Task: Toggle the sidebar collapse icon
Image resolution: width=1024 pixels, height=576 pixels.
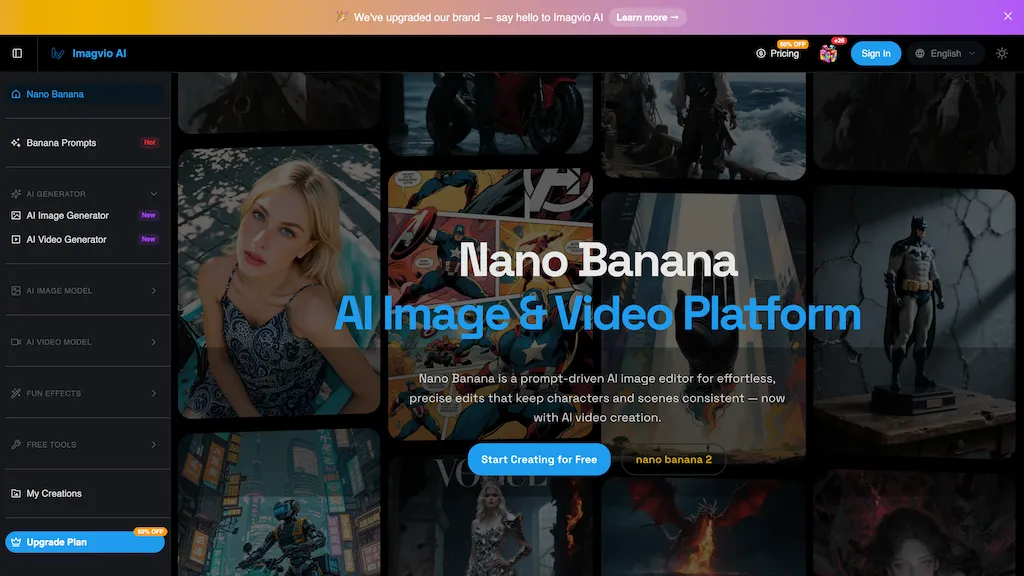Action: [17, 54]
